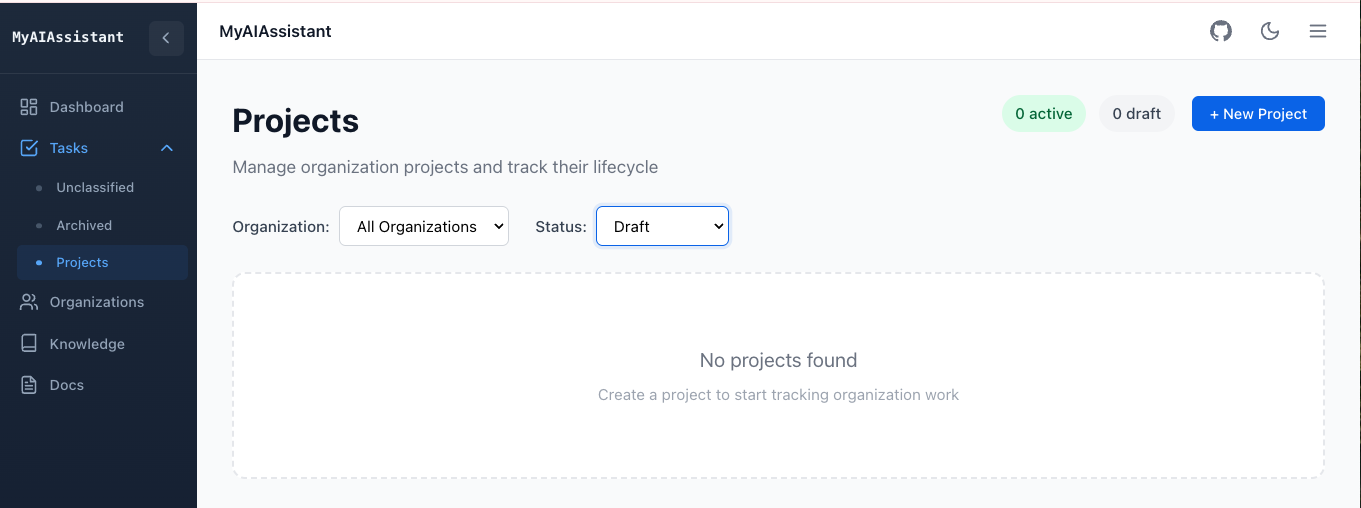Collapse the sidebar with the chevron button
This screenshot has height=508, width=1361.
click(x=166, y=38)
